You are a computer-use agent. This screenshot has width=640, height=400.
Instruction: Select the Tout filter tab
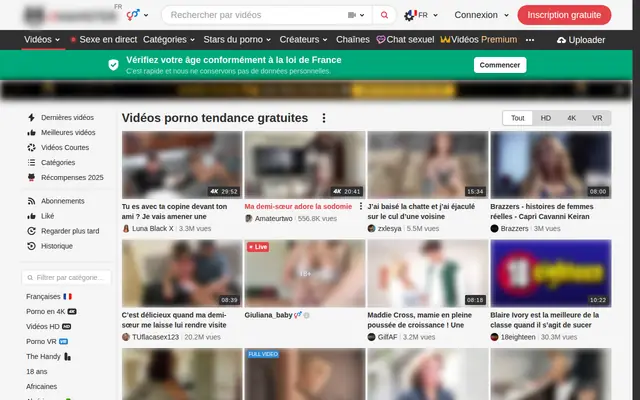tap(518, 118)
